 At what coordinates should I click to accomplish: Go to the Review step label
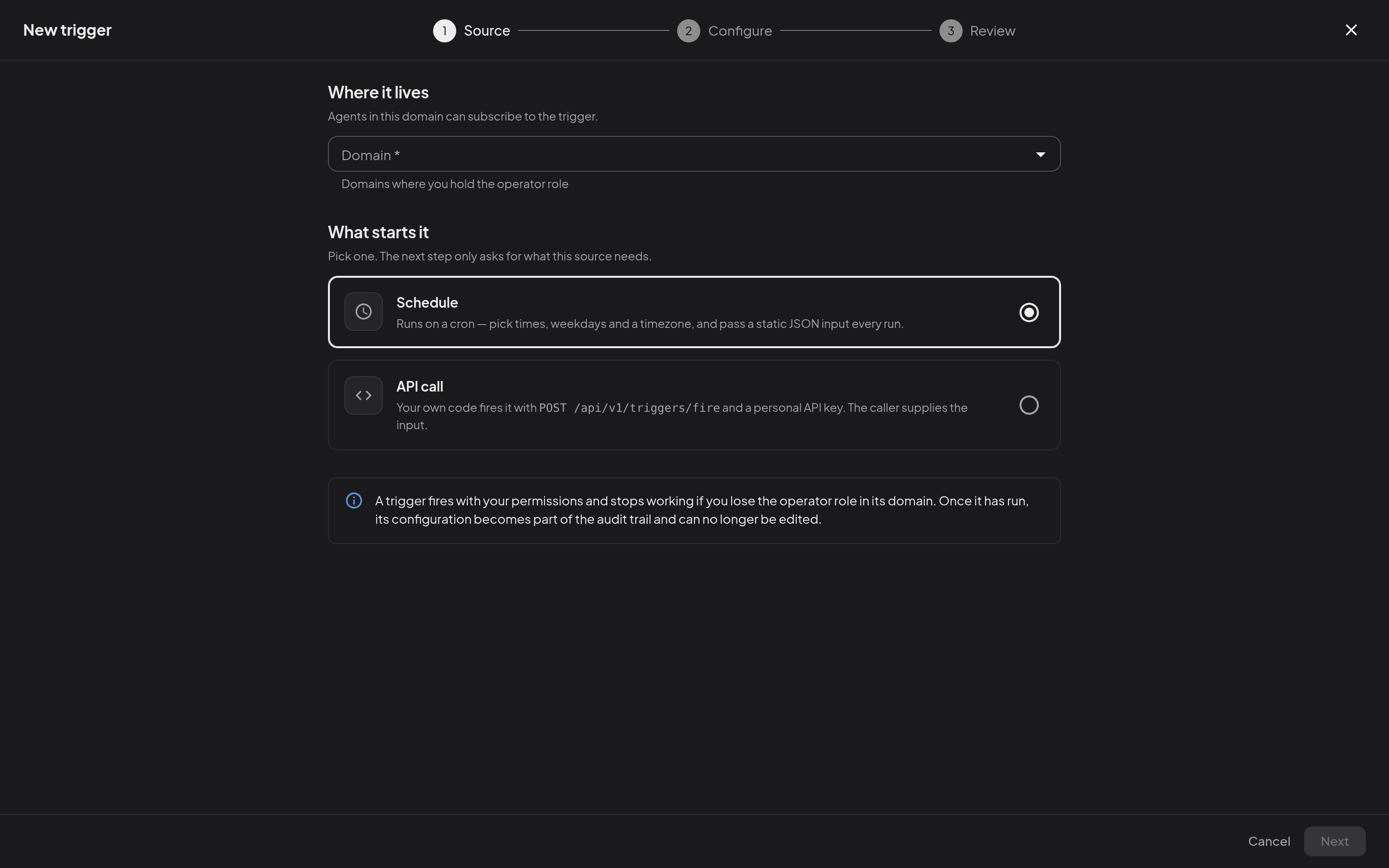993,31
